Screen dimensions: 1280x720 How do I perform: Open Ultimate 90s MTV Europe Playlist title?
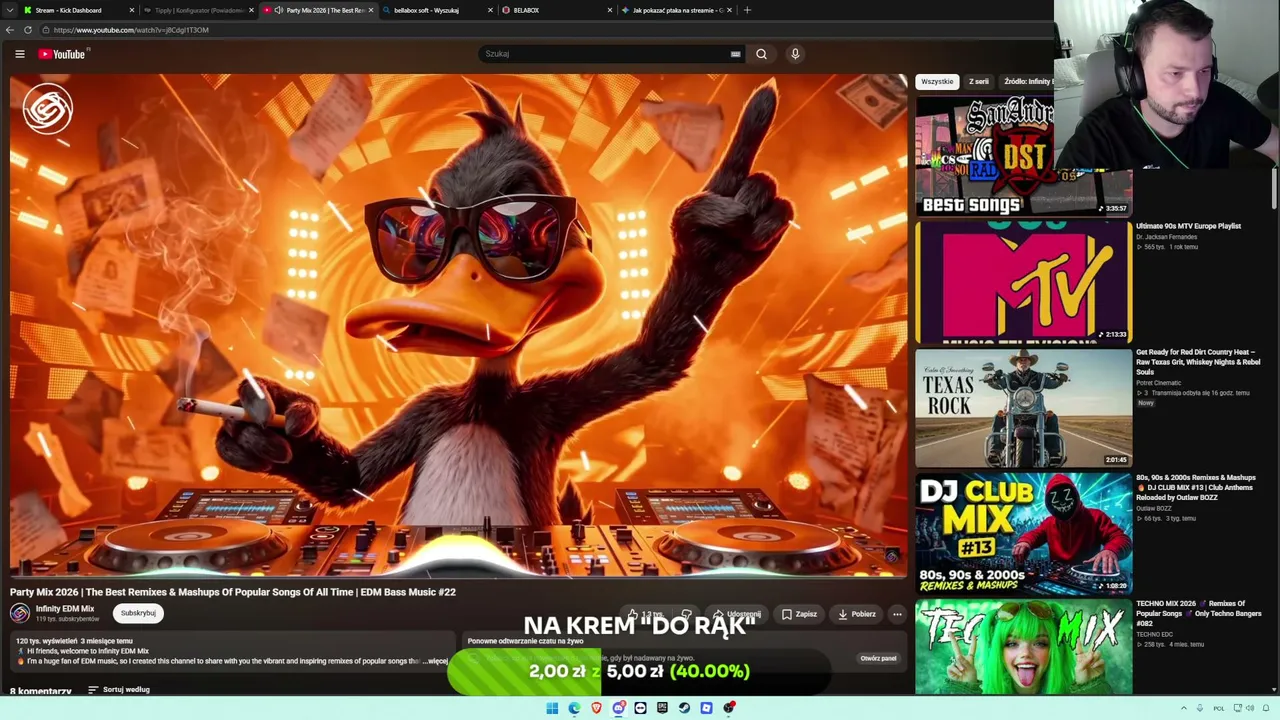1188,226
